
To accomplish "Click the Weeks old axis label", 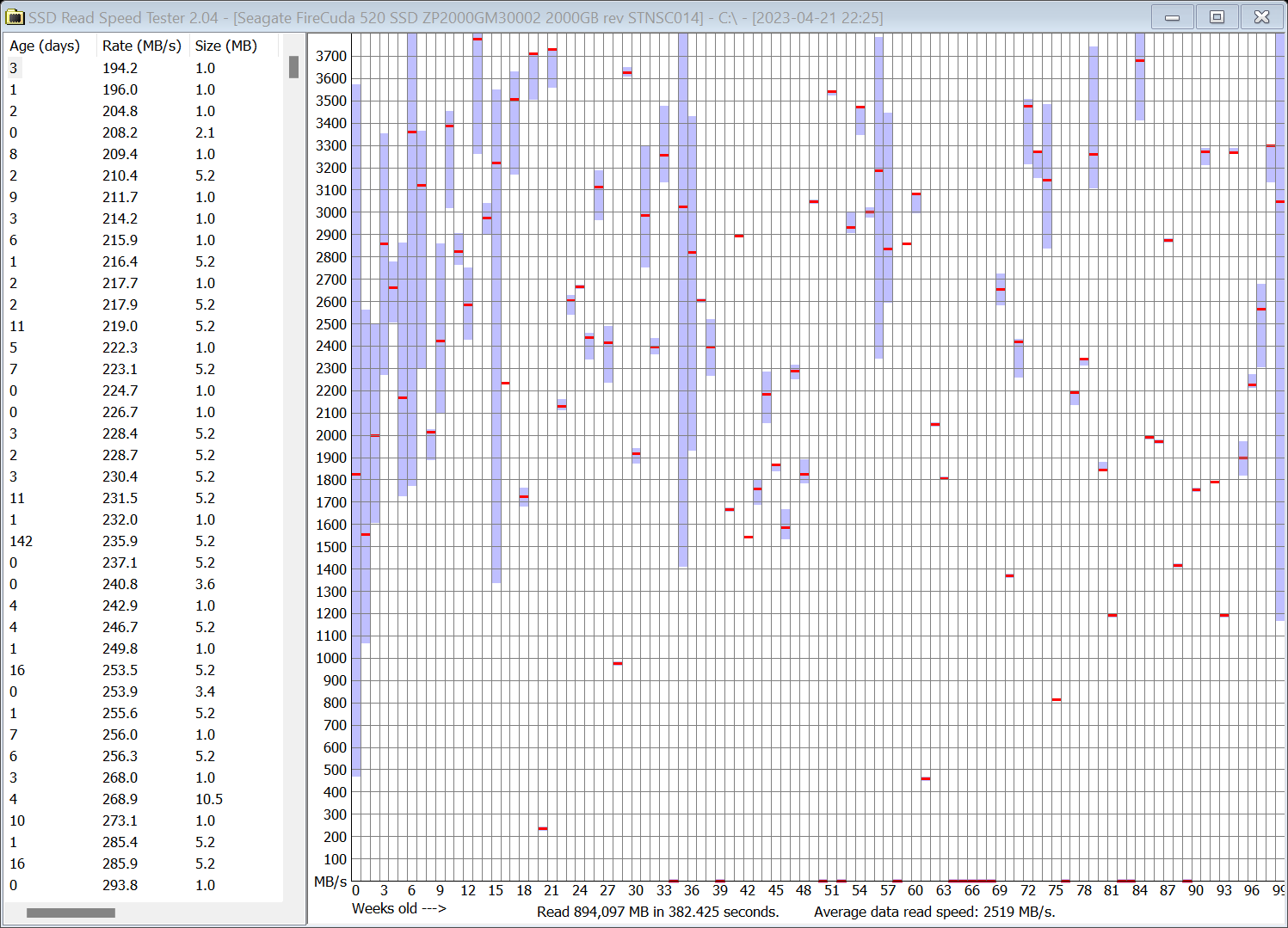I will 398,909.
